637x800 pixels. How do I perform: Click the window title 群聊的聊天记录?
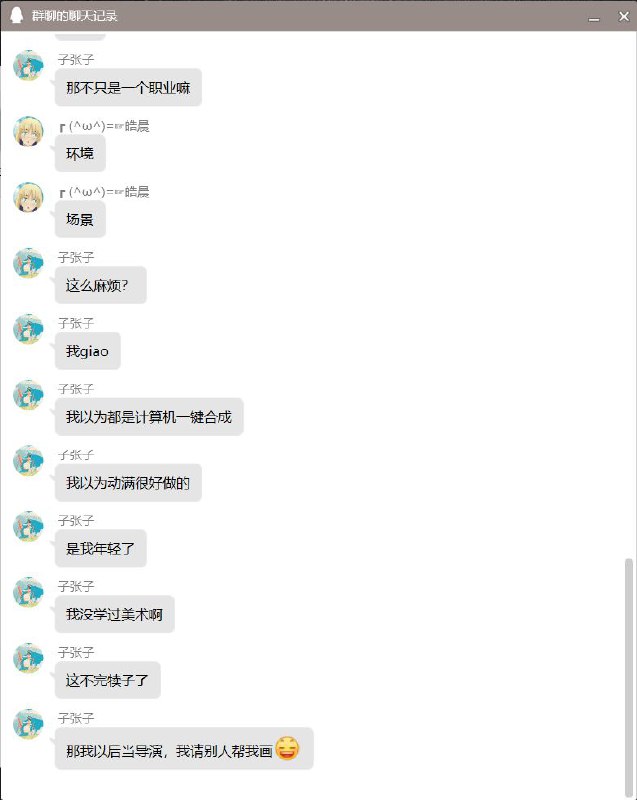pos(74,16)
